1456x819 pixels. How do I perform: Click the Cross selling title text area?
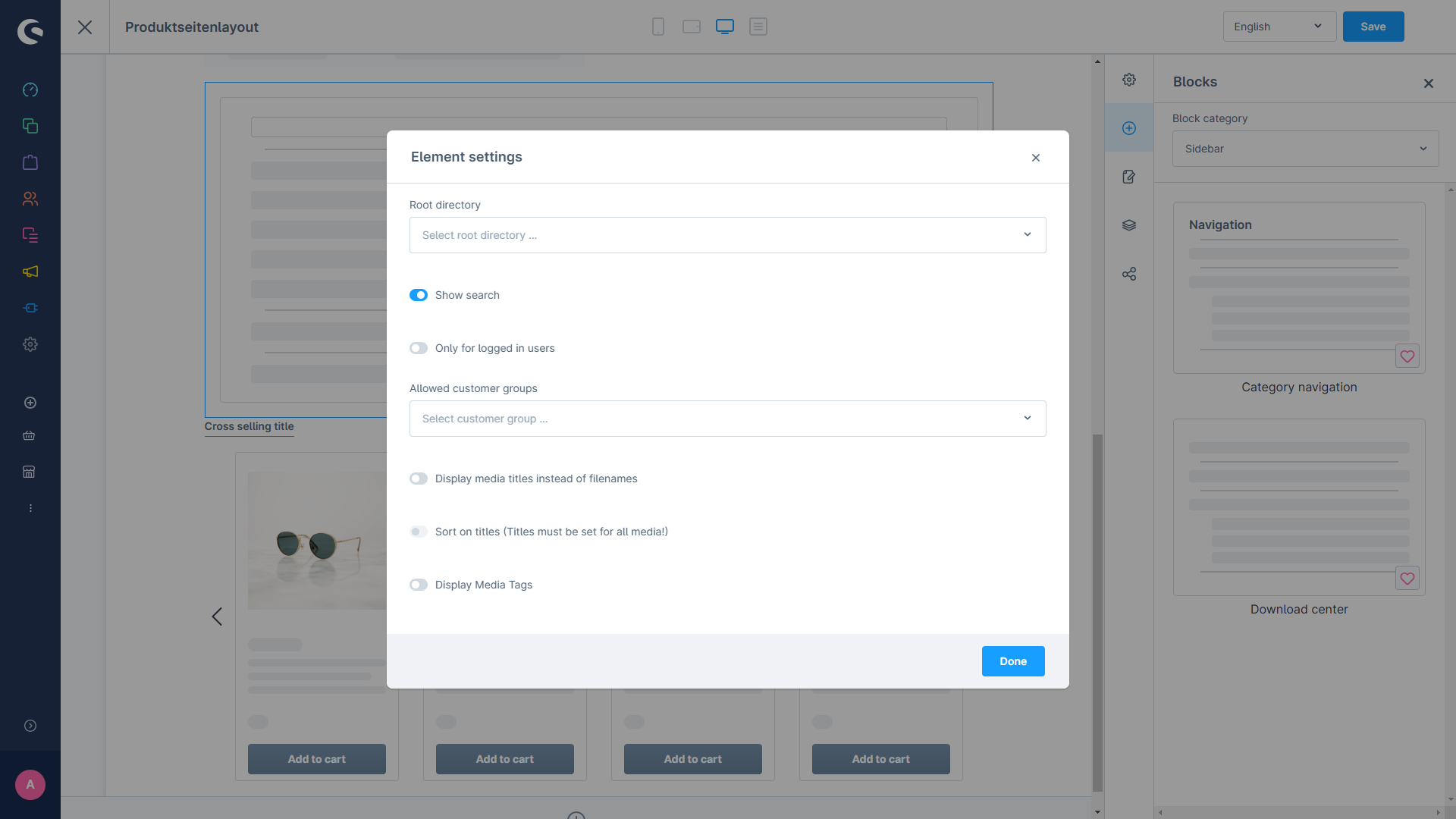(249, 426)
